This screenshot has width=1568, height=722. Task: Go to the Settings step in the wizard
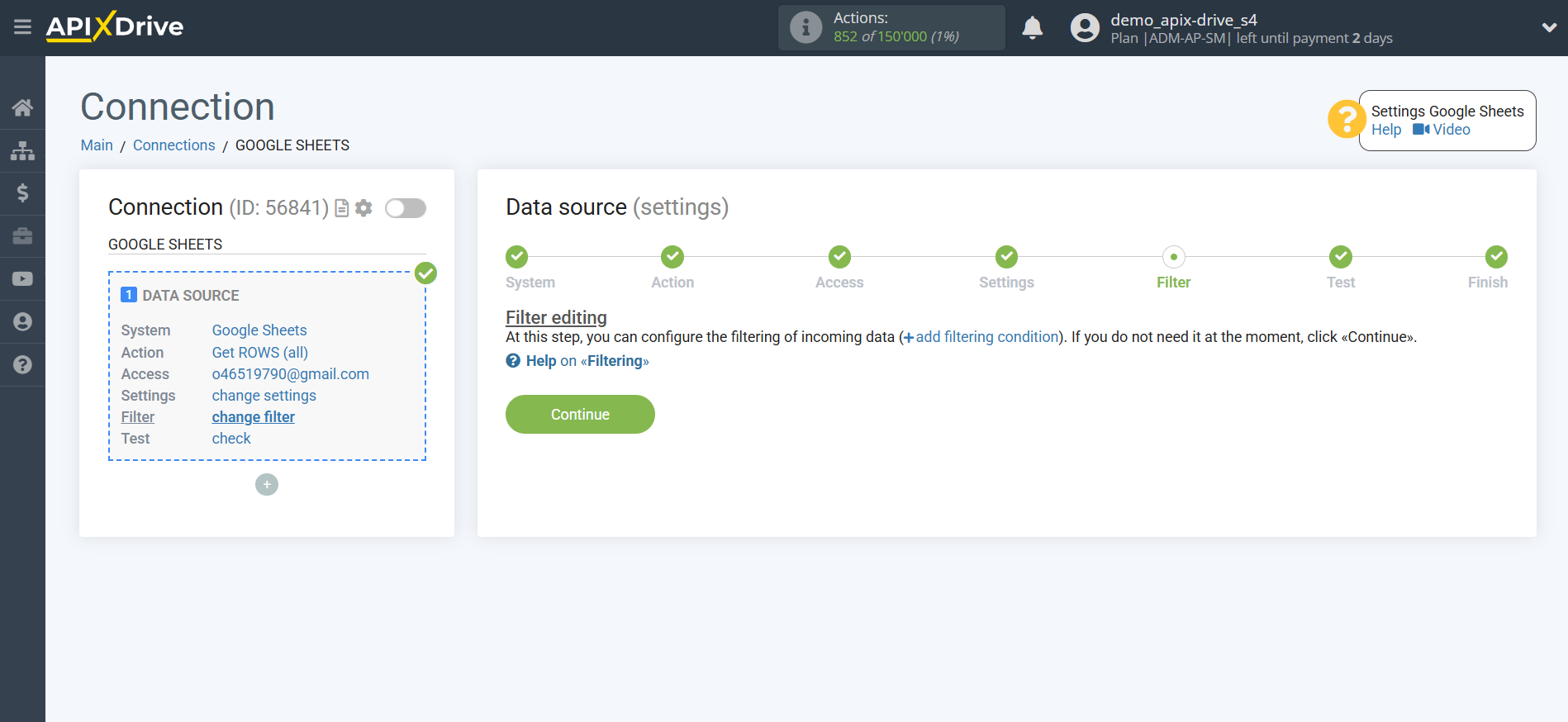click(1005, 257)
